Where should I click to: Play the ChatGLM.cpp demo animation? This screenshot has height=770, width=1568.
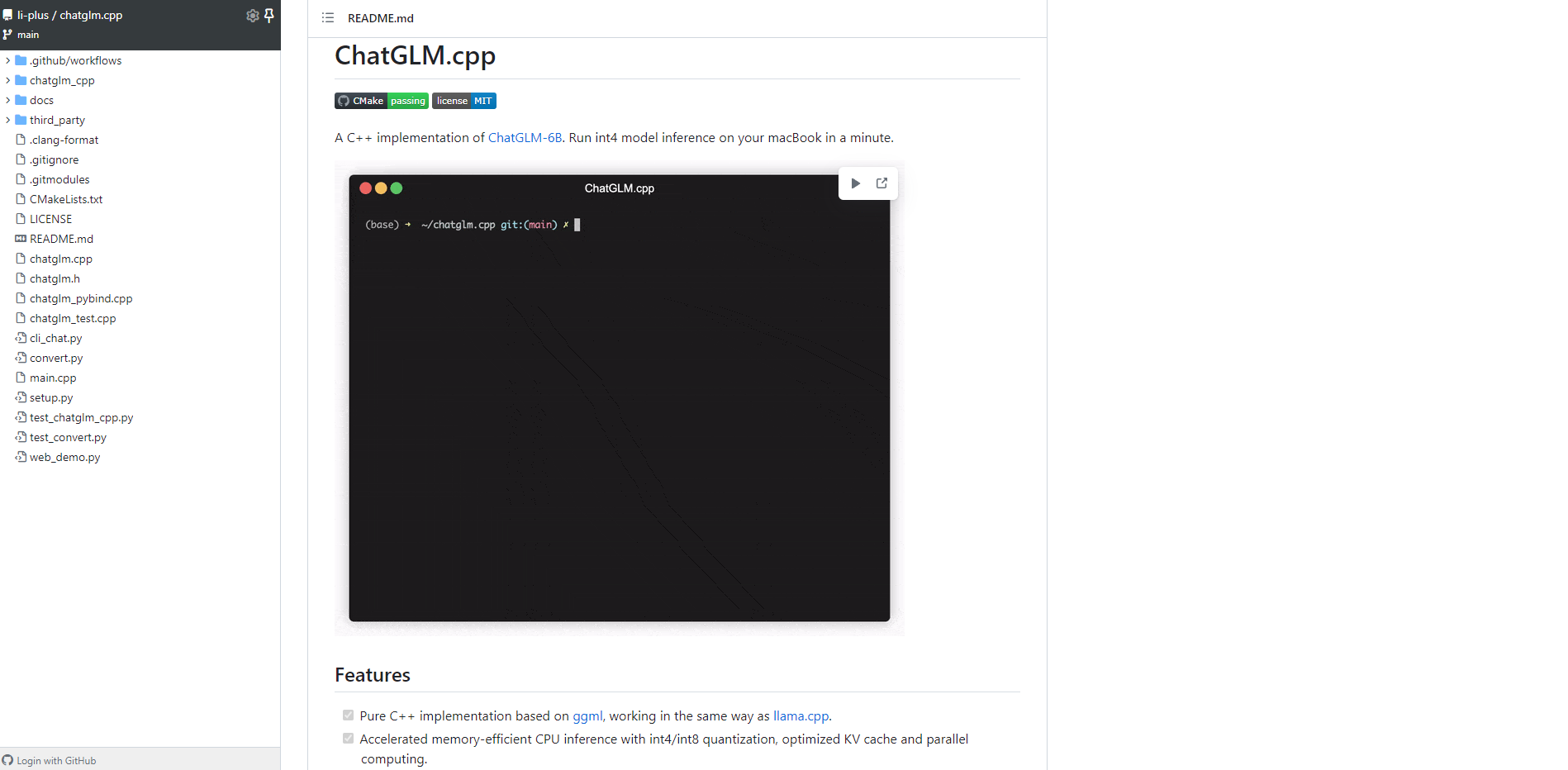coord(855,183)
